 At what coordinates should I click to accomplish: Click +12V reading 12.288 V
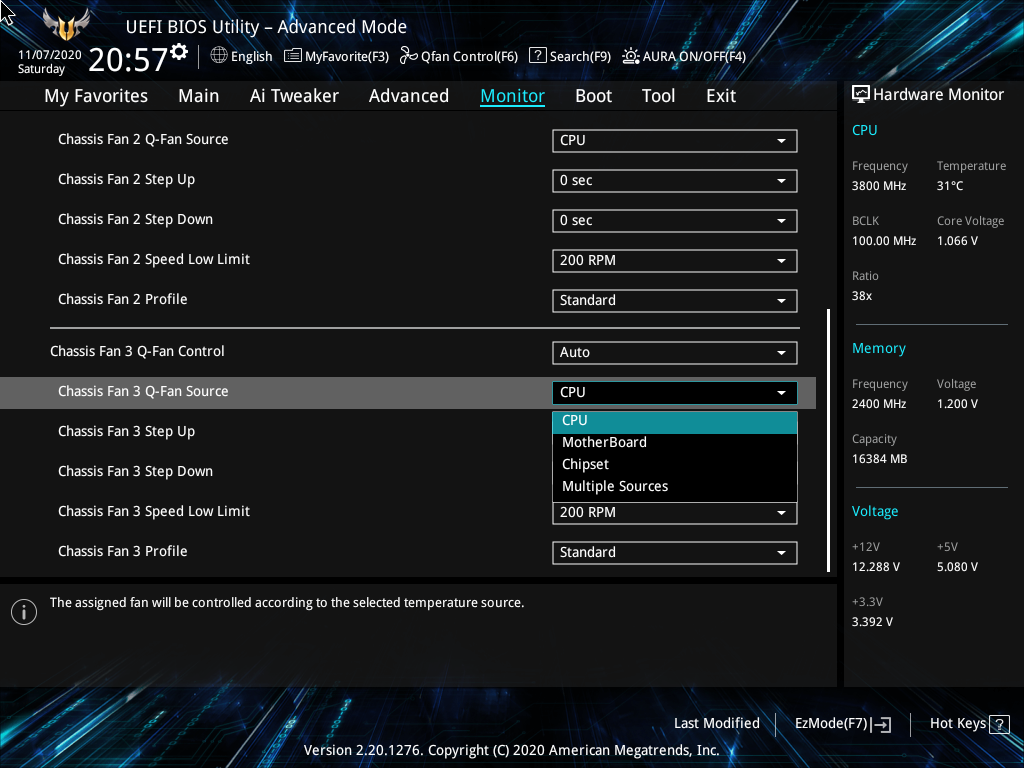(x=876, y=567)
